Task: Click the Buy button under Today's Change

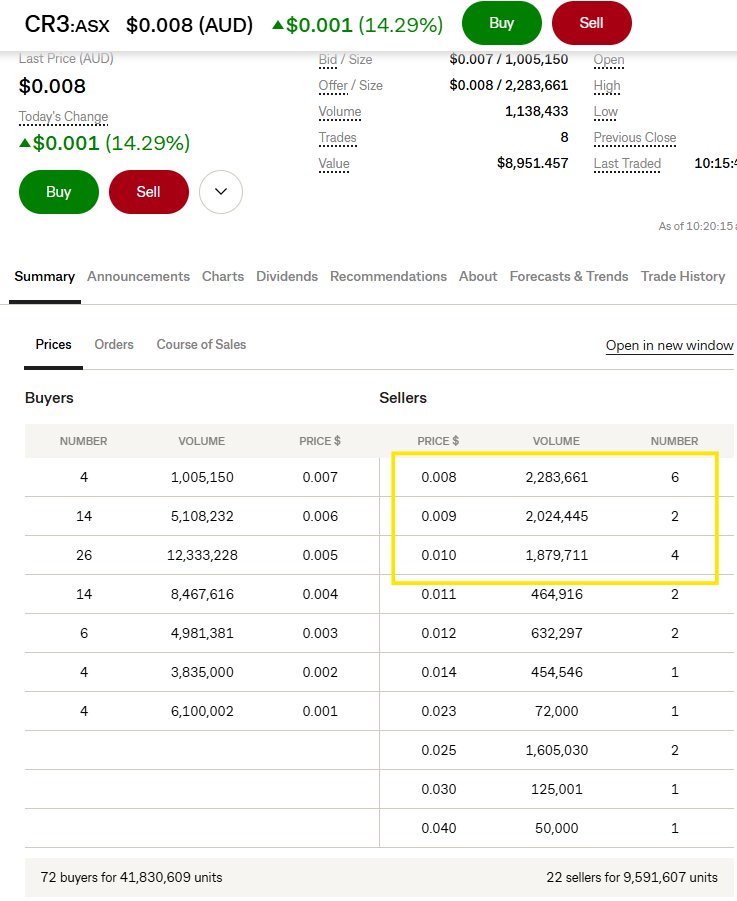Action: coord(59,192)
